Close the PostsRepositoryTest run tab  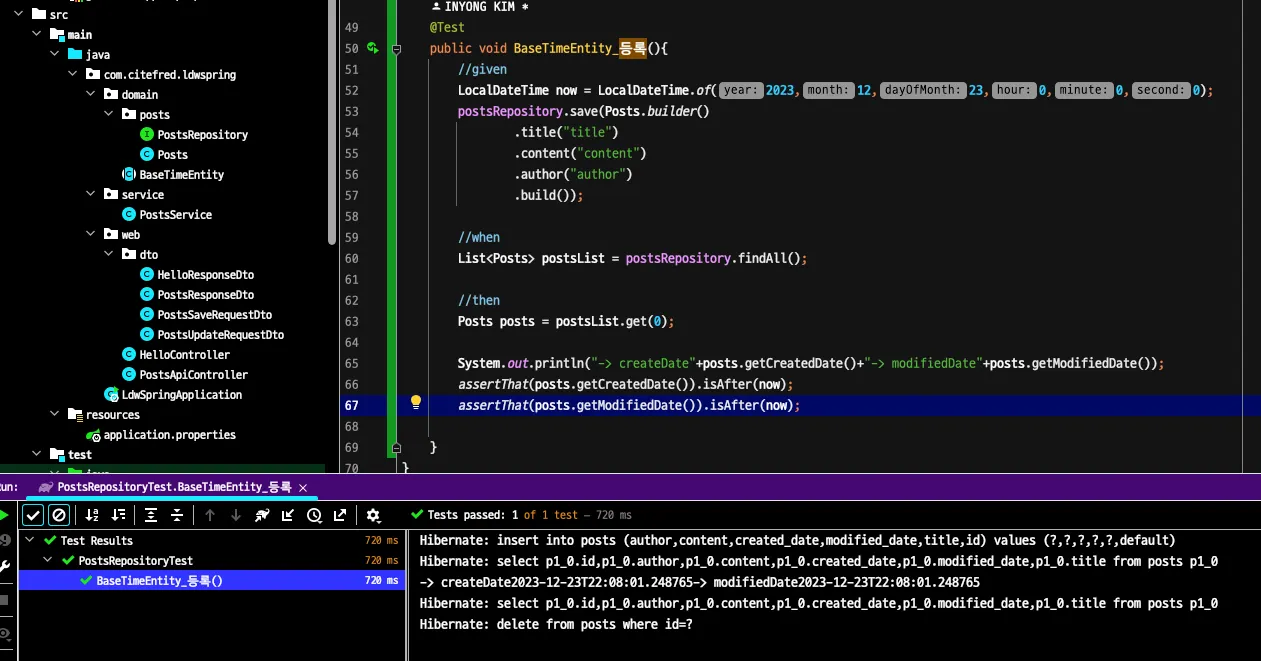pyautogui.click(x=303, y=487)
